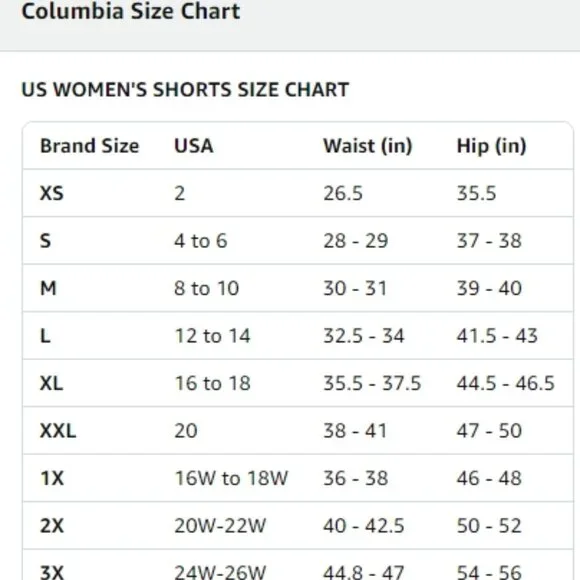The image size is (580, 580).
Task: Select the Waist (in) column header
Action: coord(368,146)
